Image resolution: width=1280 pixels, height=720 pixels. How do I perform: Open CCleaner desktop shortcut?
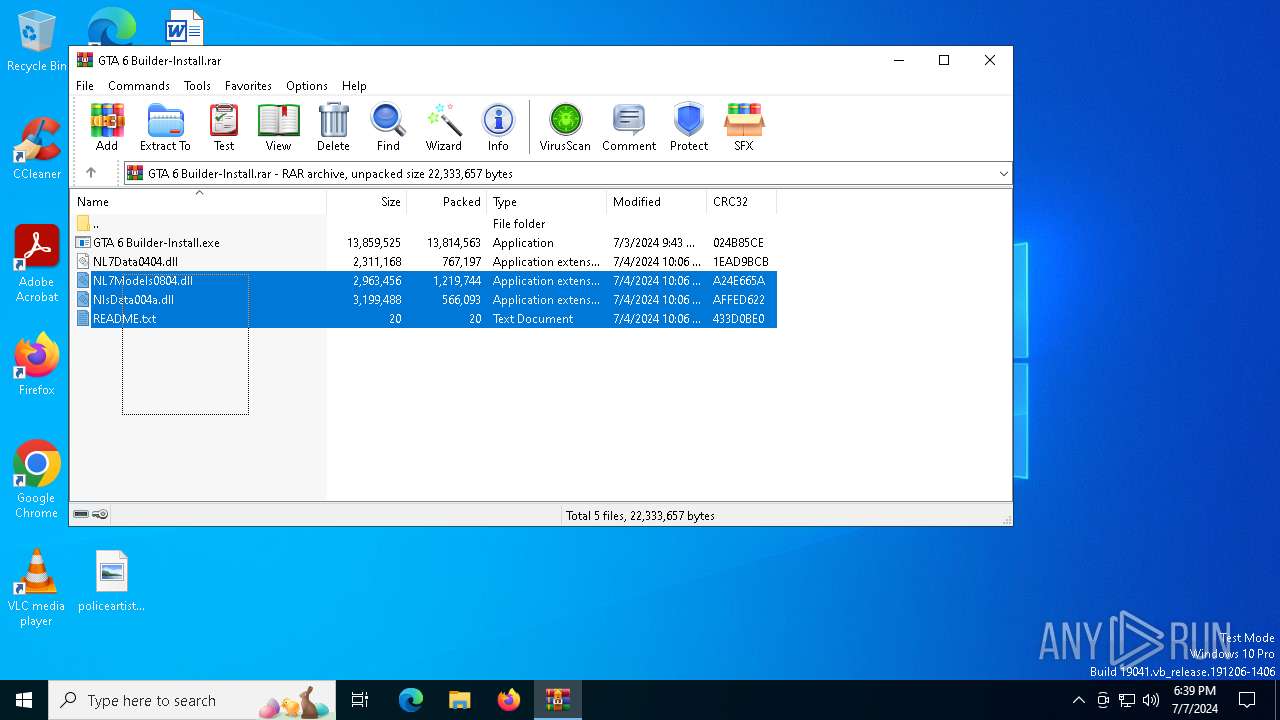pos(37,148)
